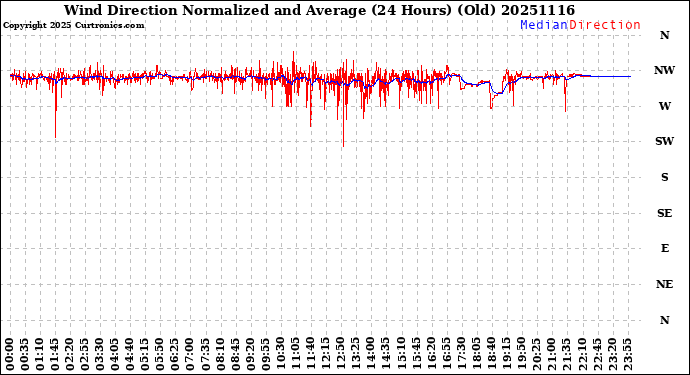
Task: Click the 10:30 time label
Action: 281,354
